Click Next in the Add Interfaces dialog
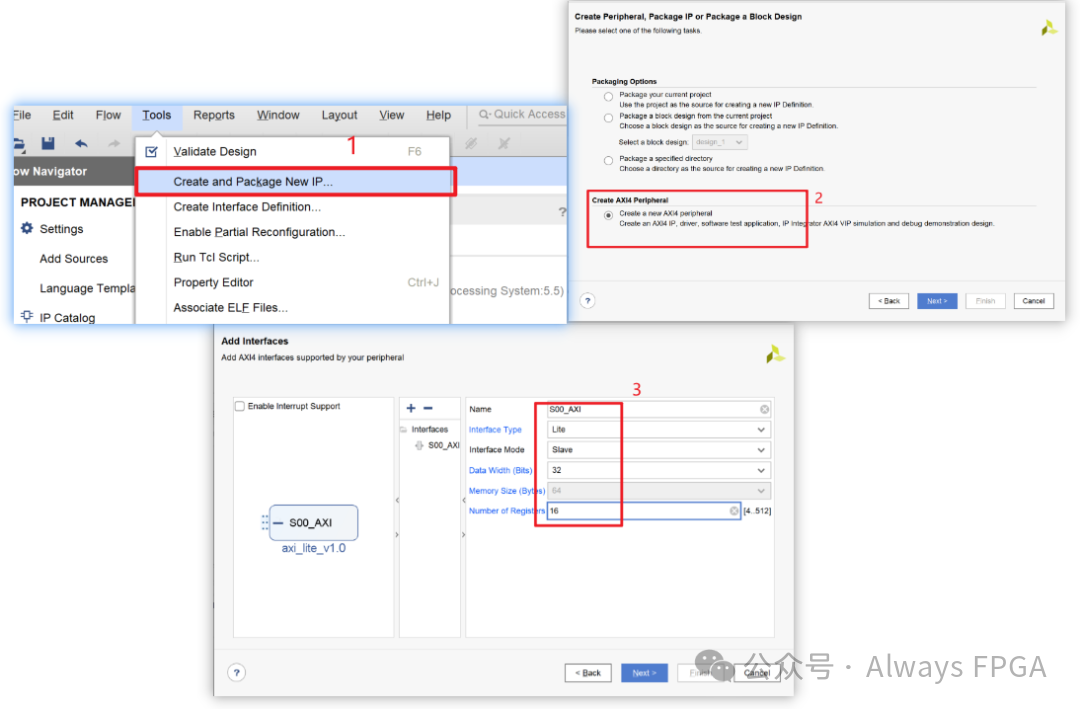 [x=644, y=672]
